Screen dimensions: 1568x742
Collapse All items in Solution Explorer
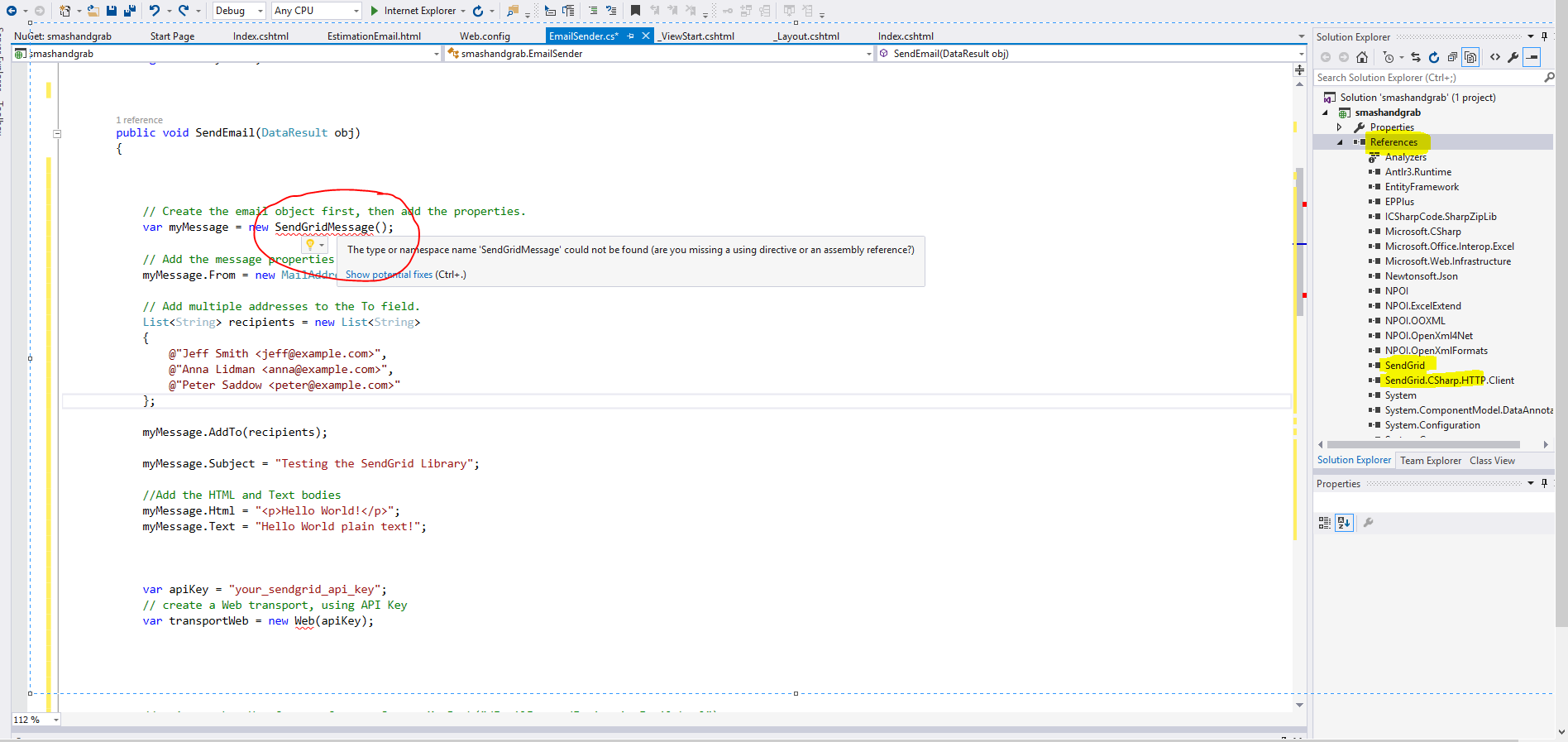1452,57
